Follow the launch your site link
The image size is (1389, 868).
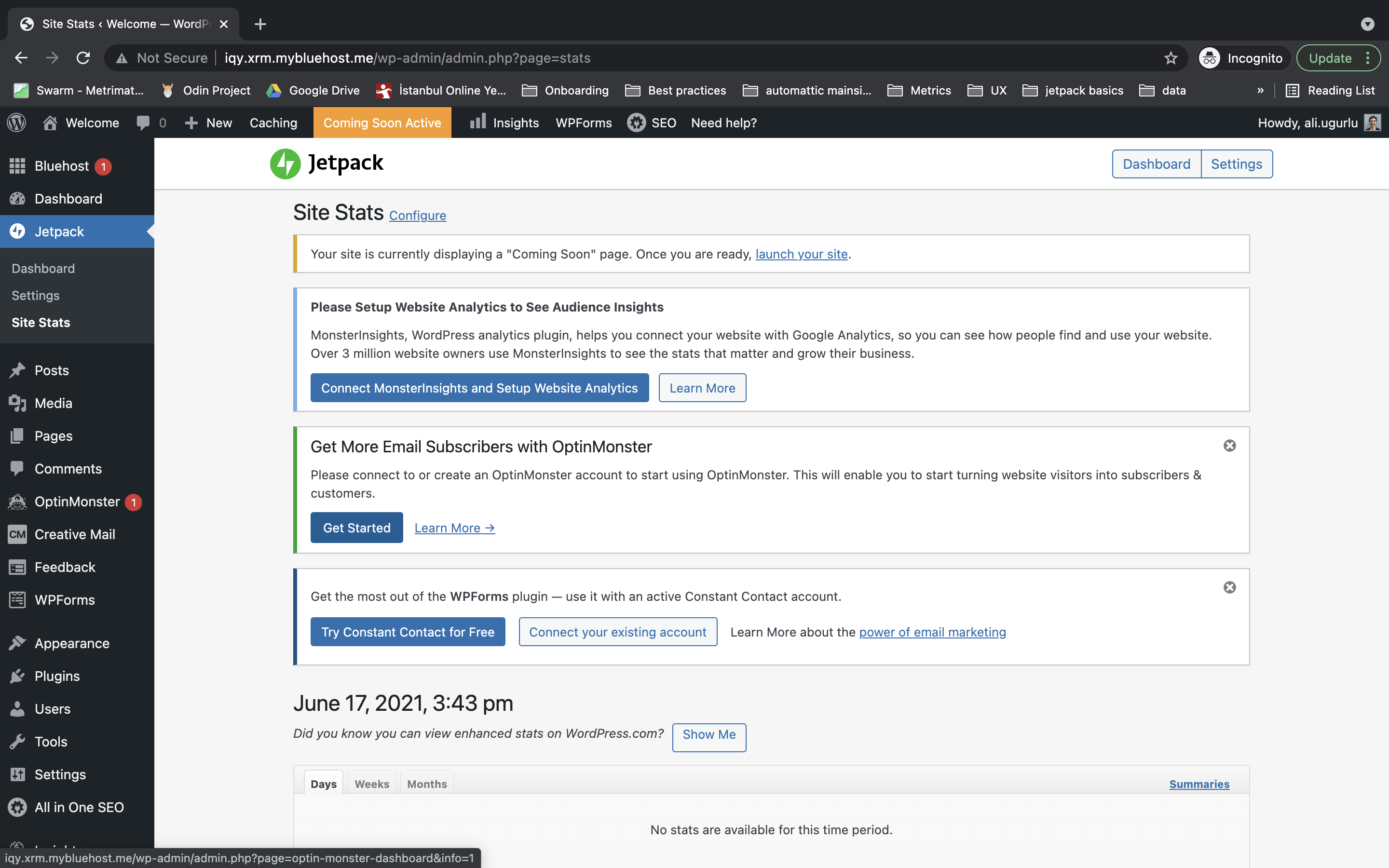[x=801, y=254]
